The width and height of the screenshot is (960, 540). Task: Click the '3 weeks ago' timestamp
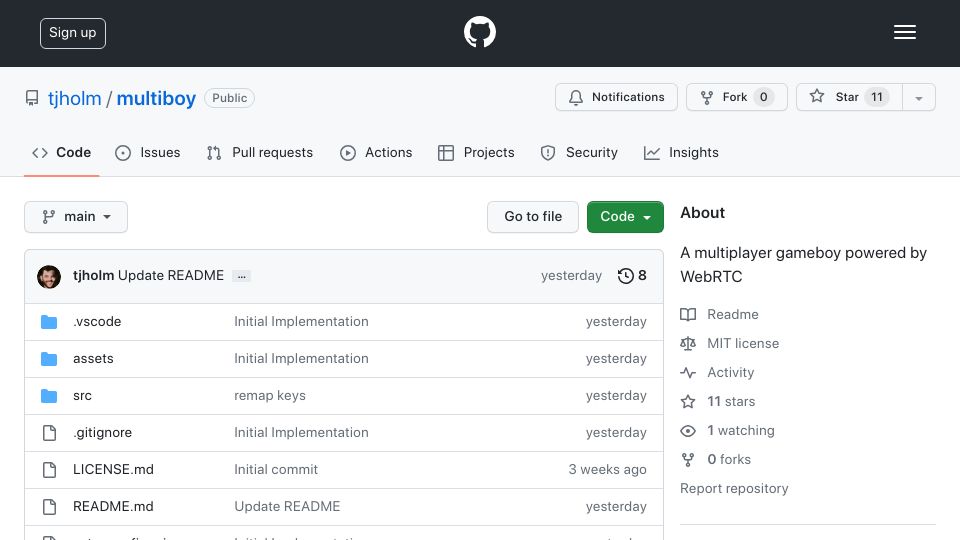pyautogui.click(x=607, y=470)
